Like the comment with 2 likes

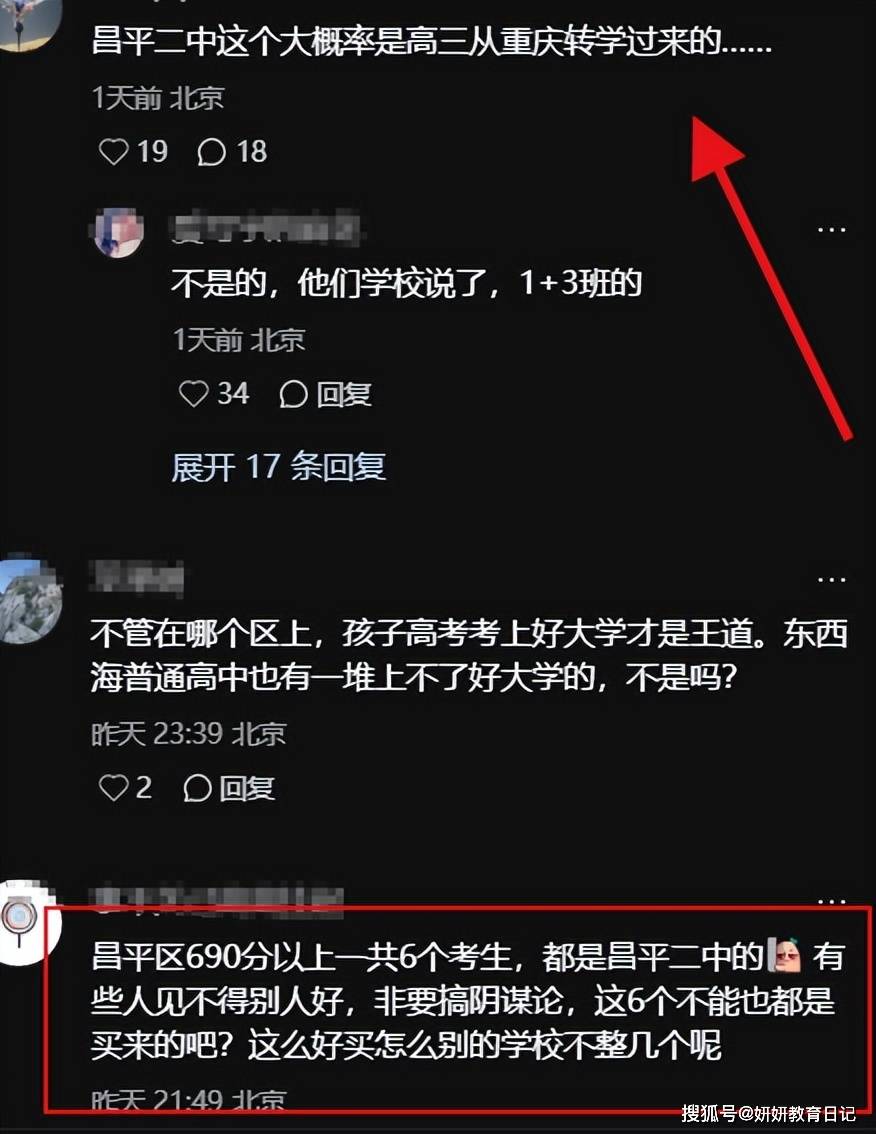(x=113, y=788)
